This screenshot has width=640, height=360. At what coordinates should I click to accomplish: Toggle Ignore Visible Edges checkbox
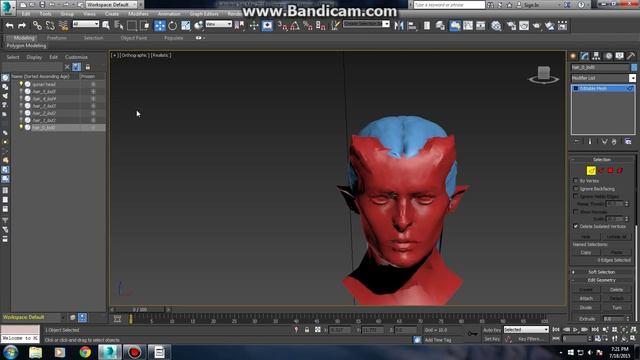click(x=576, y=196)
